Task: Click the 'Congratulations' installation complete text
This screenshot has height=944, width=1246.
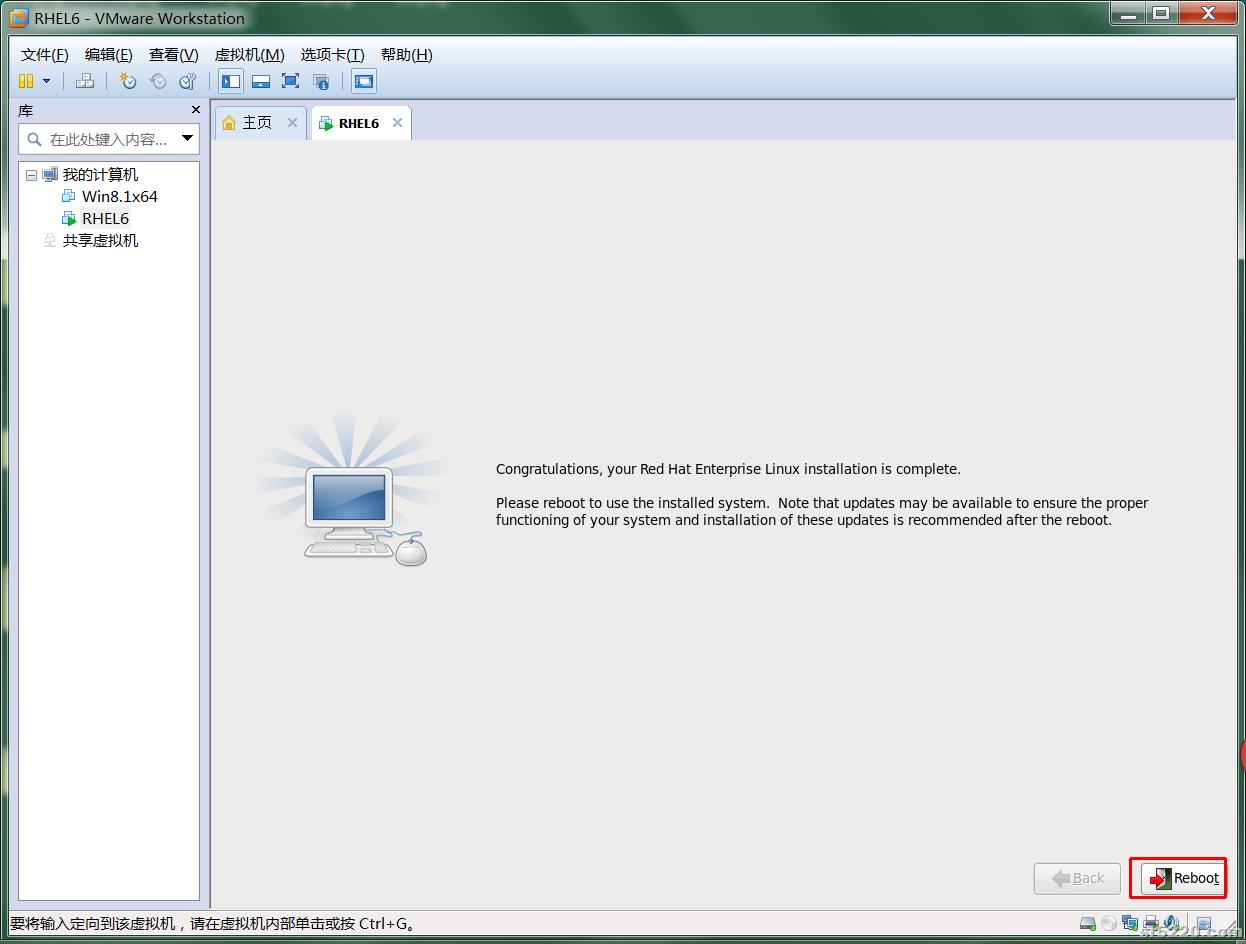Action: coord(728,469)
